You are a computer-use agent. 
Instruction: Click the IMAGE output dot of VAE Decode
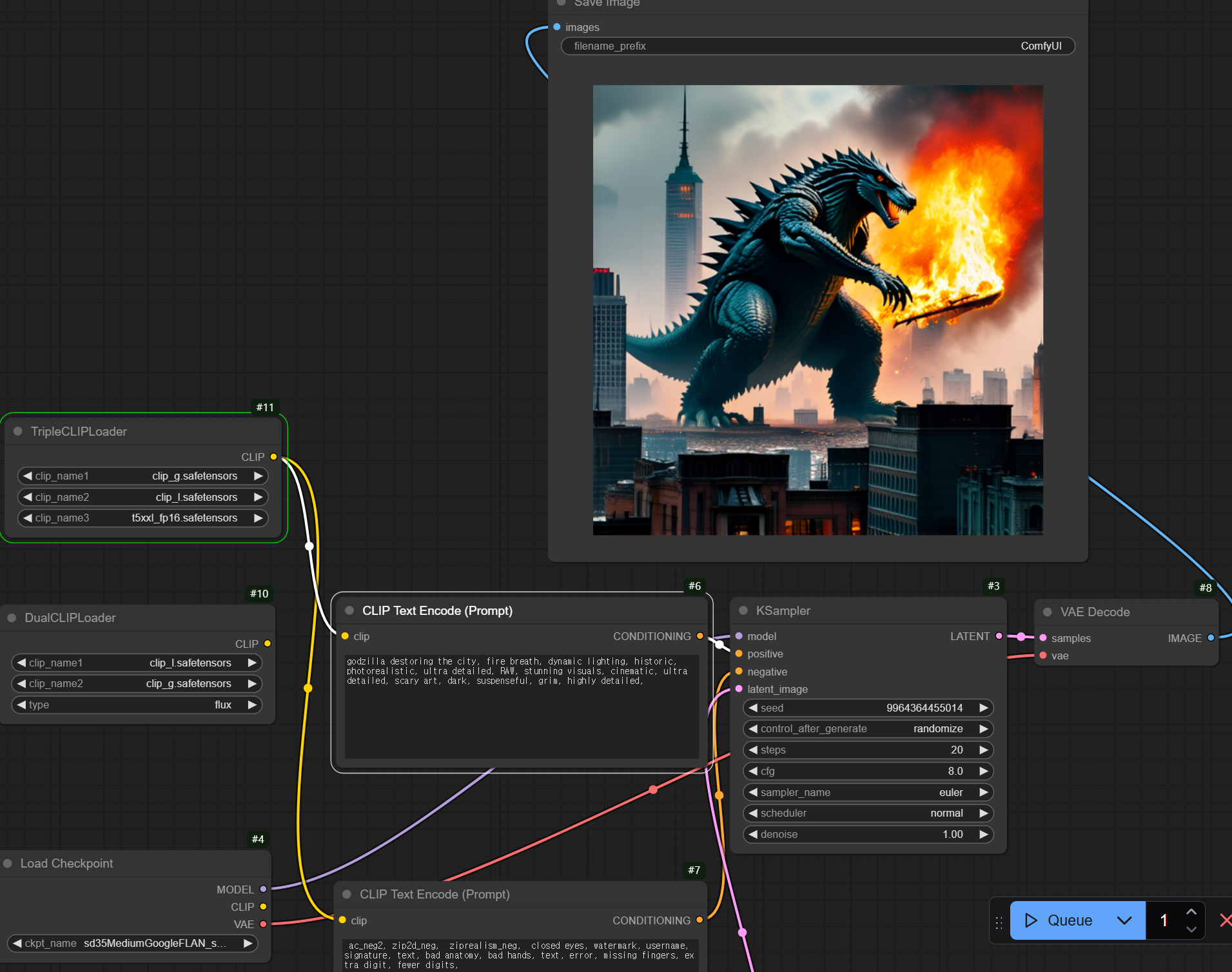pos(1211,637)
